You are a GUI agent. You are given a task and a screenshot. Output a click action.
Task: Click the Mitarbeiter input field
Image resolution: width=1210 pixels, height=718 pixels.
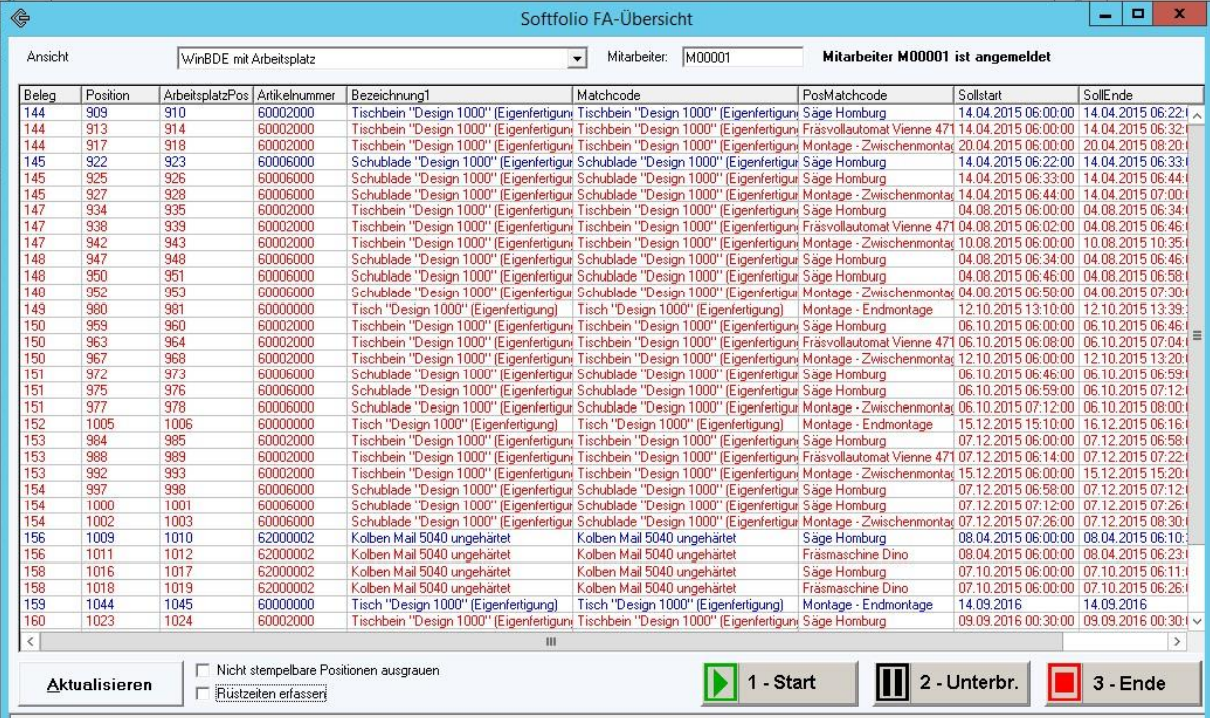click(x=741, y=58)
